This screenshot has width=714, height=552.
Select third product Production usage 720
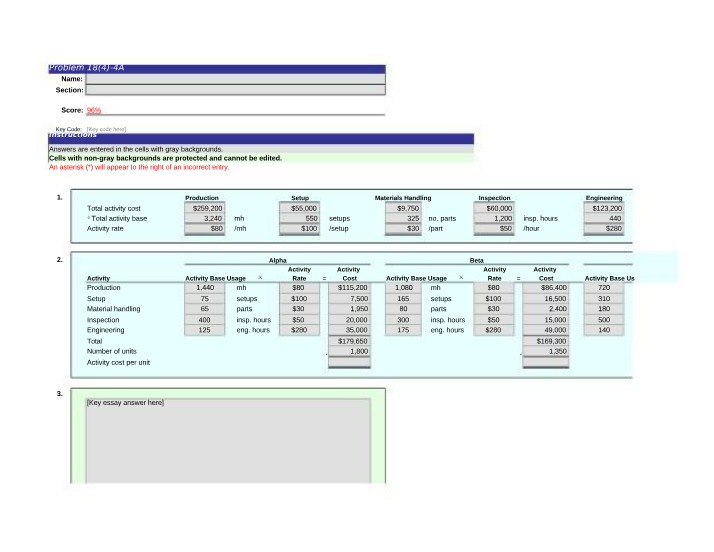(604, 288)
